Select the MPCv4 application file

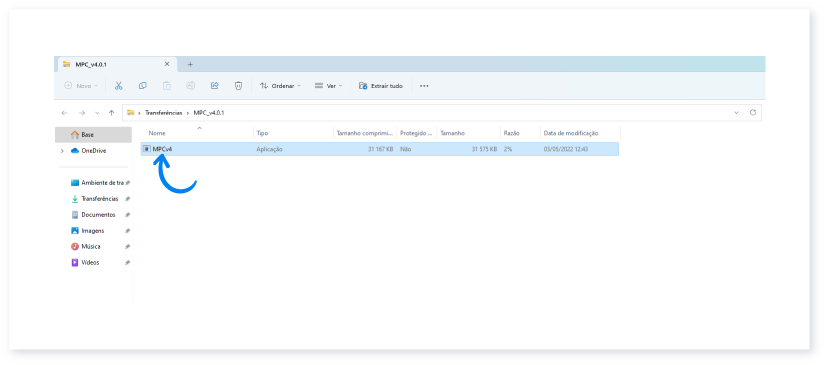(380, 149)
